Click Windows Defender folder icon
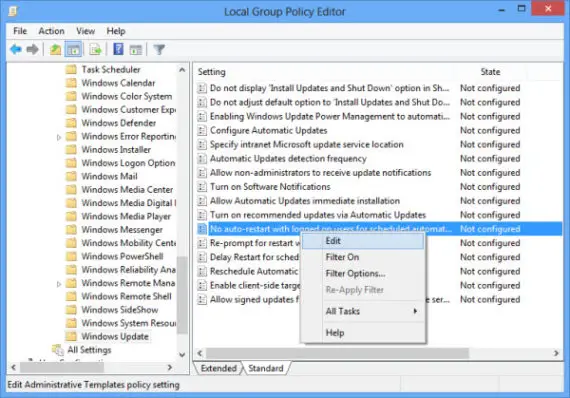This screenshot has width=570, height=398. point(71,123)
